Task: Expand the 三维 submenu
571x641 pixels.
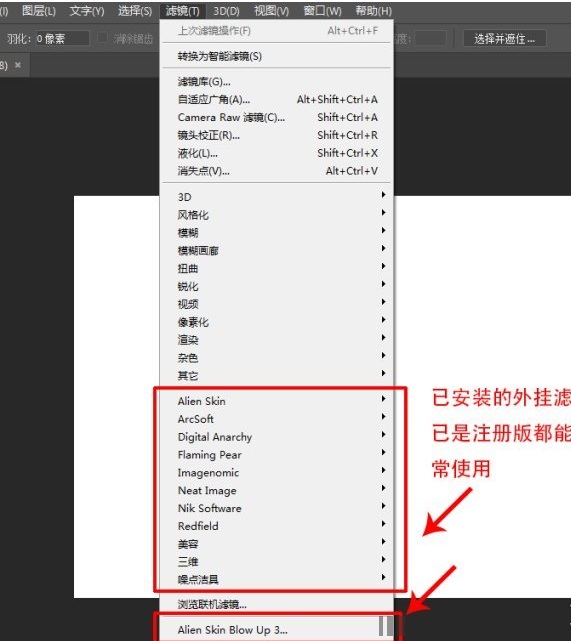Action: (277, 562)
